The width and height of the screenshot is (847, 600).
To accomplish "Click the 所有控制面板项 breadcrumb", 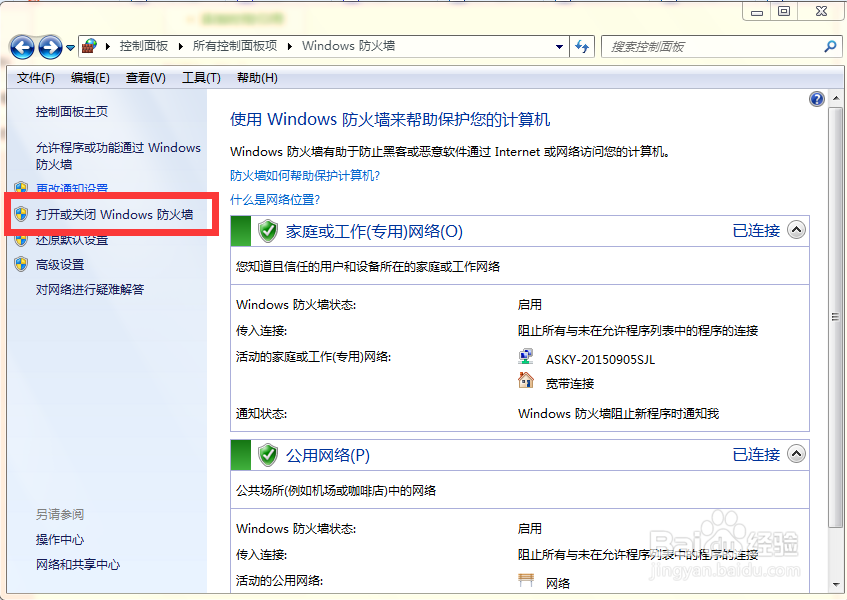I will pos(235,46).
